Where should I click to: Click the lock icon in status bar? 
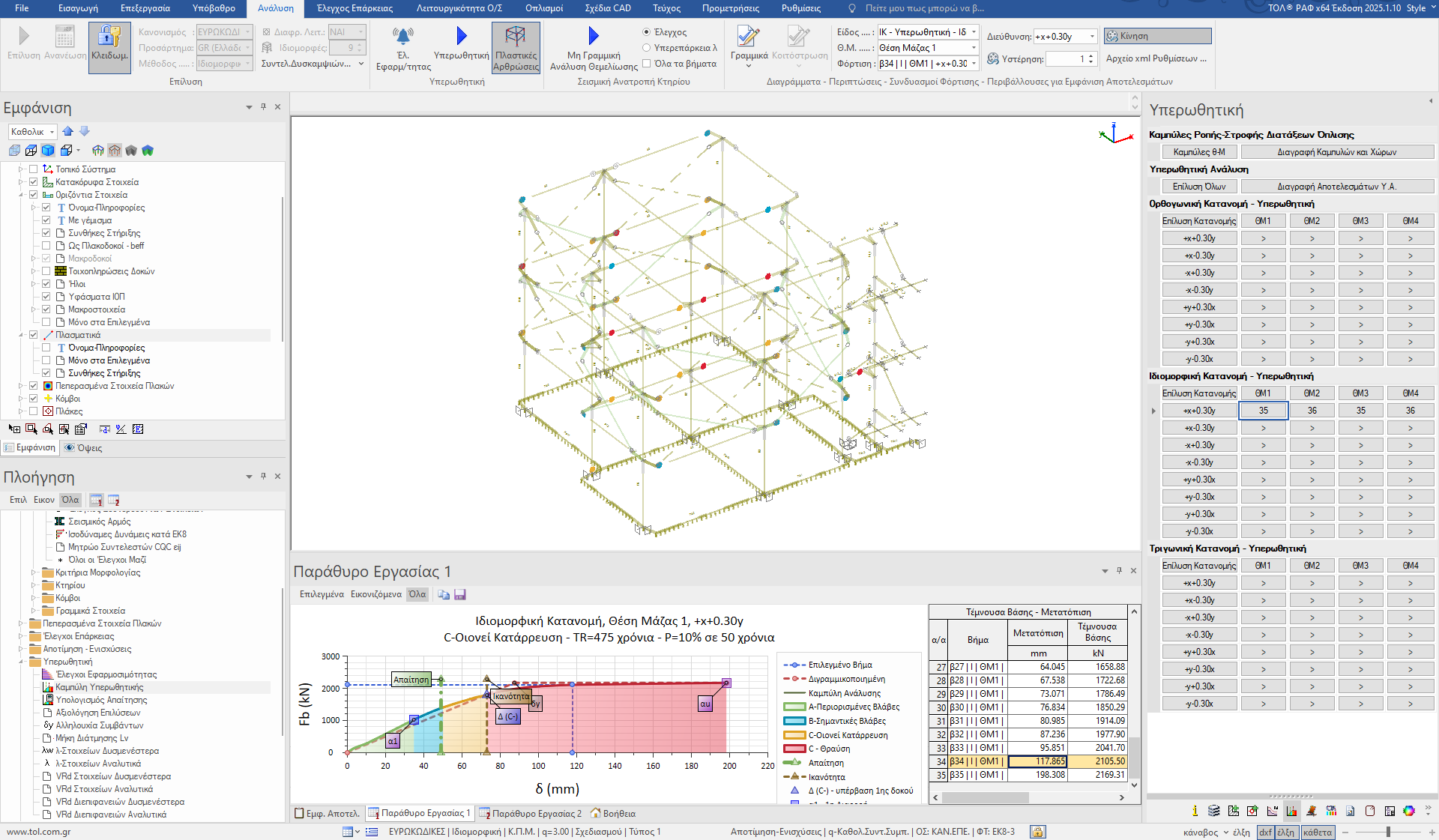coord(1037,832)
